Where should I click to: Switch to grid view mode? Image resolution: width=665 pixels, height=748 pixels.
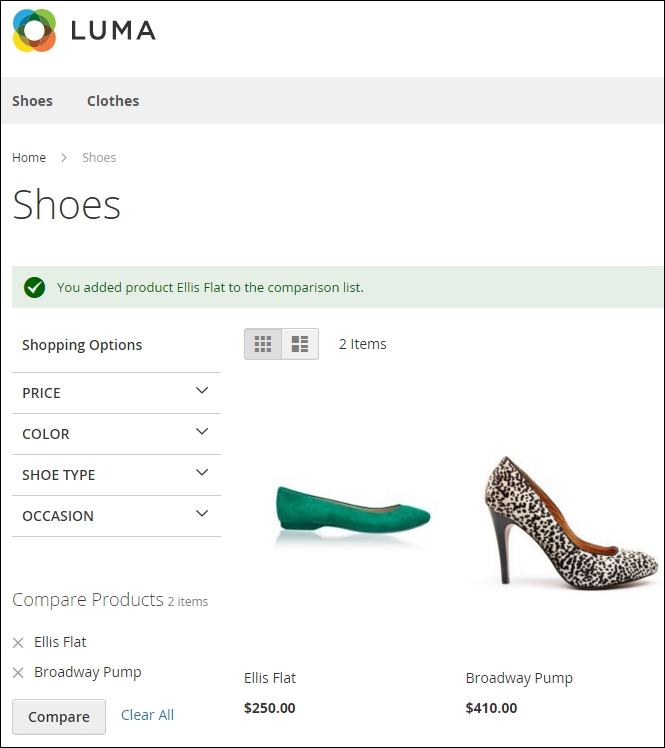[263, 344]
